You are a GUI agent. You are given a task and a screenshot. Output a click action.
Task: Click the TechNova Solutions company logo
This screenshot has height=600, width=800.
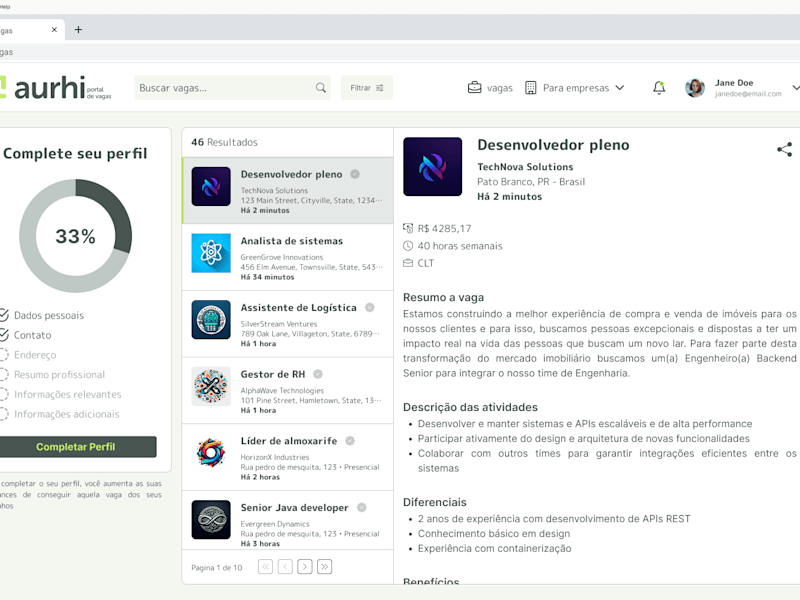coord(432,166)
